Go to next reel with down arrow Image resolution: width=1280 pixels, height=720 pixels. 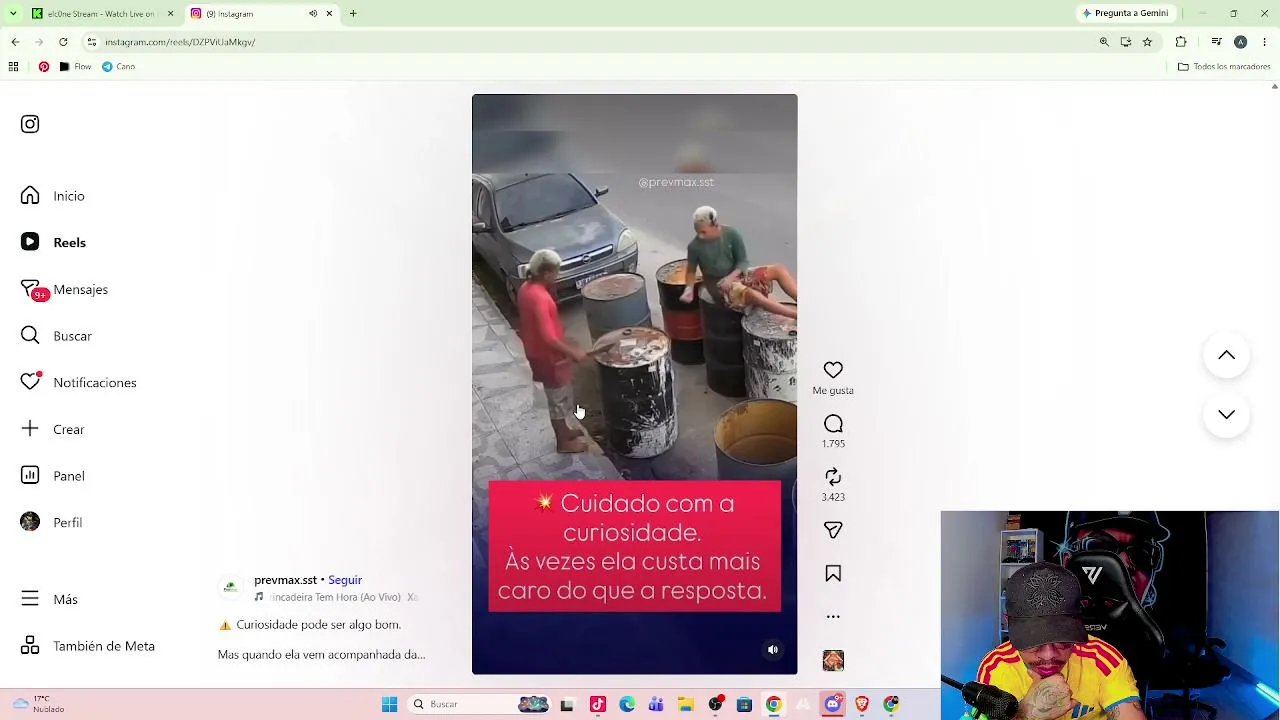(x=1226, y=414)
